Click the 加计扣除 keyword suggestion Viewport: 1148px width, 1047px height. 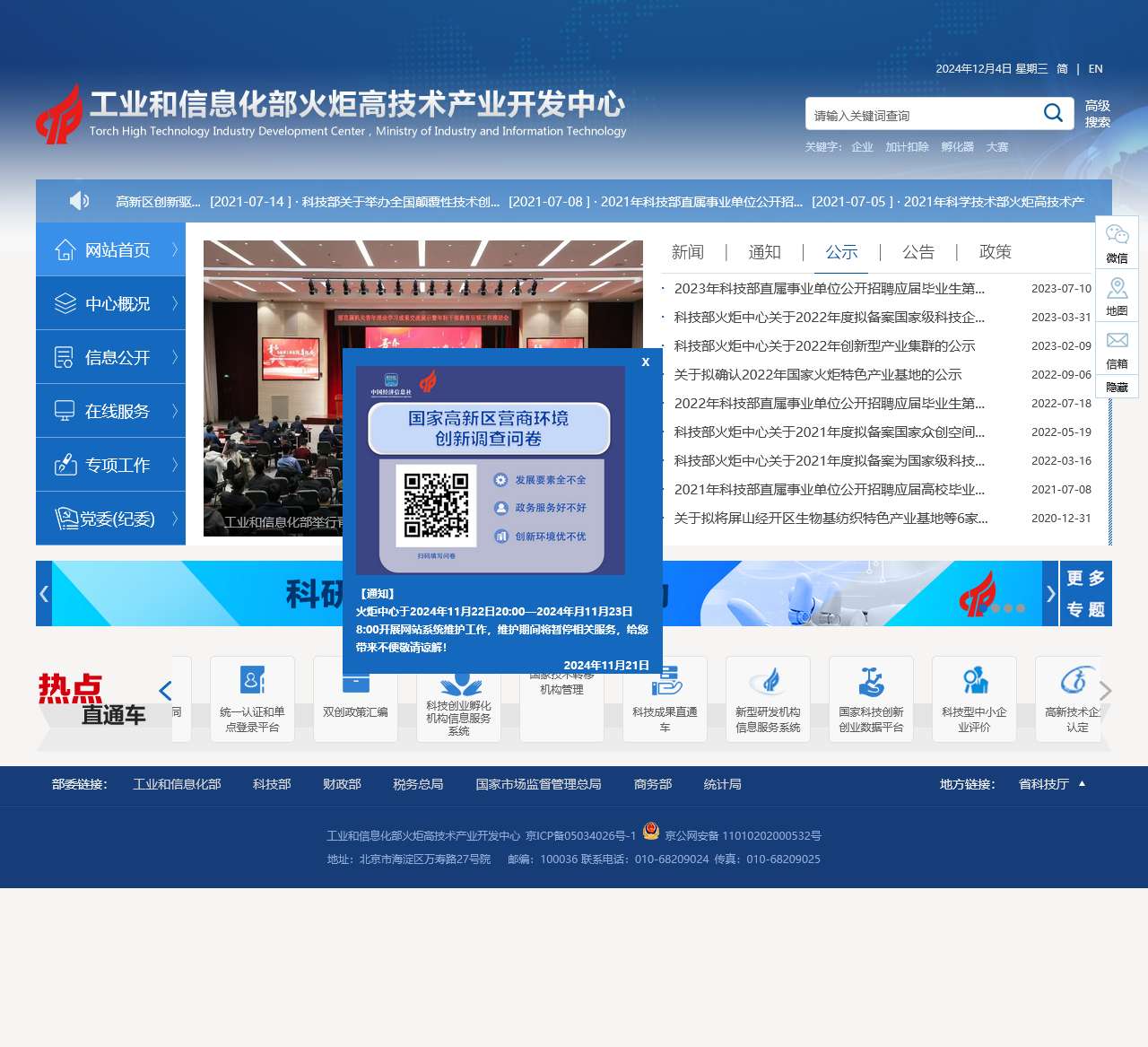(907, 147)
